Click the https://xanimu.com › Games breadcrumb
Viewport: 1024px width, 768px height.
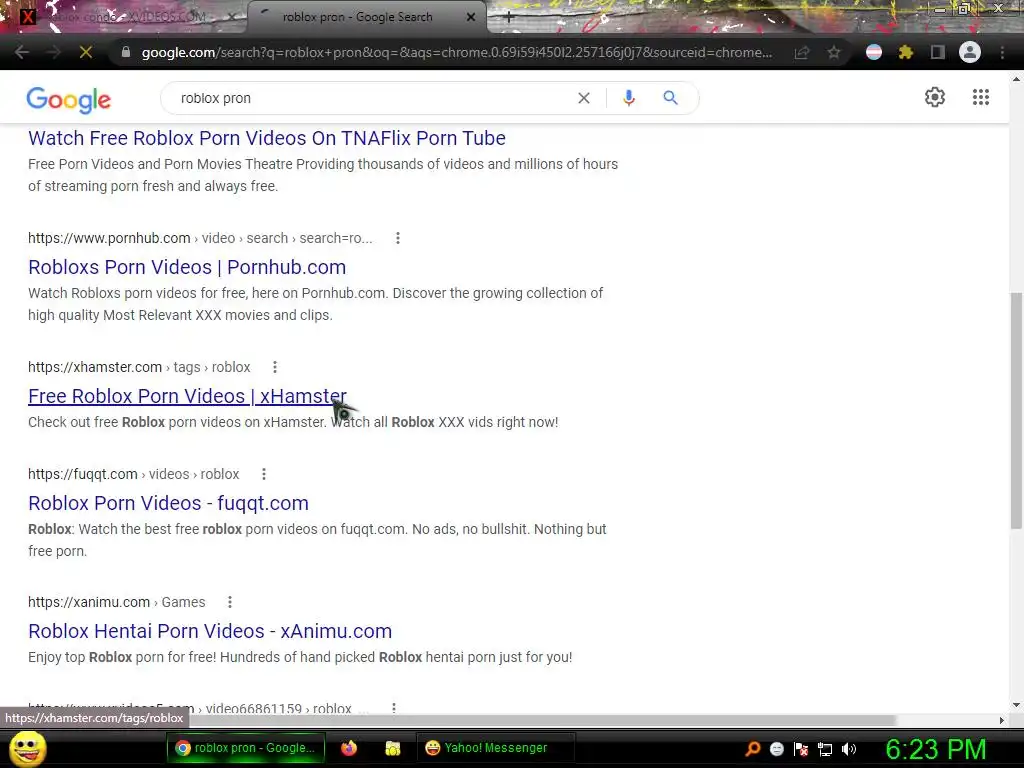tap(116, 602)
